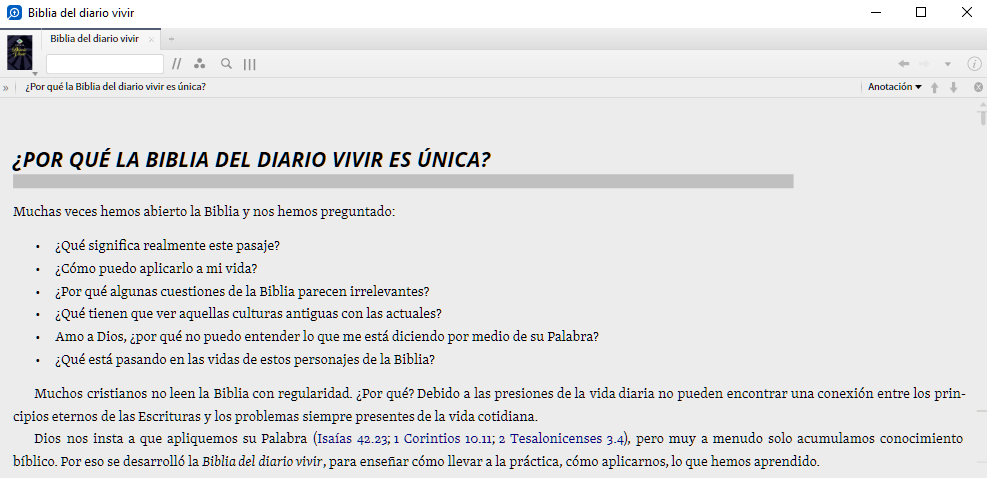Click the heading breadcrumb '¿Por qué la Biblia...'
Viewport: 987px width, 478px height.
[116, 87]
